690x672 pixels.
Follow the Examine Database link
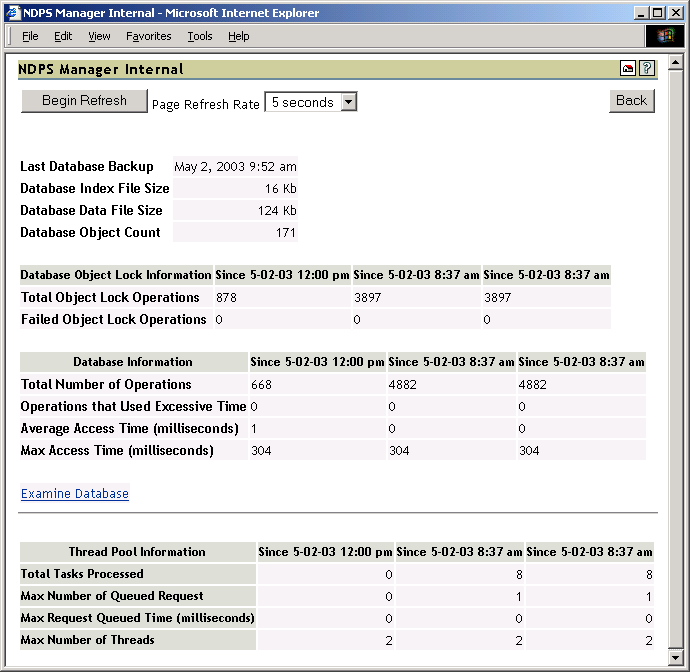click(75, 494)
